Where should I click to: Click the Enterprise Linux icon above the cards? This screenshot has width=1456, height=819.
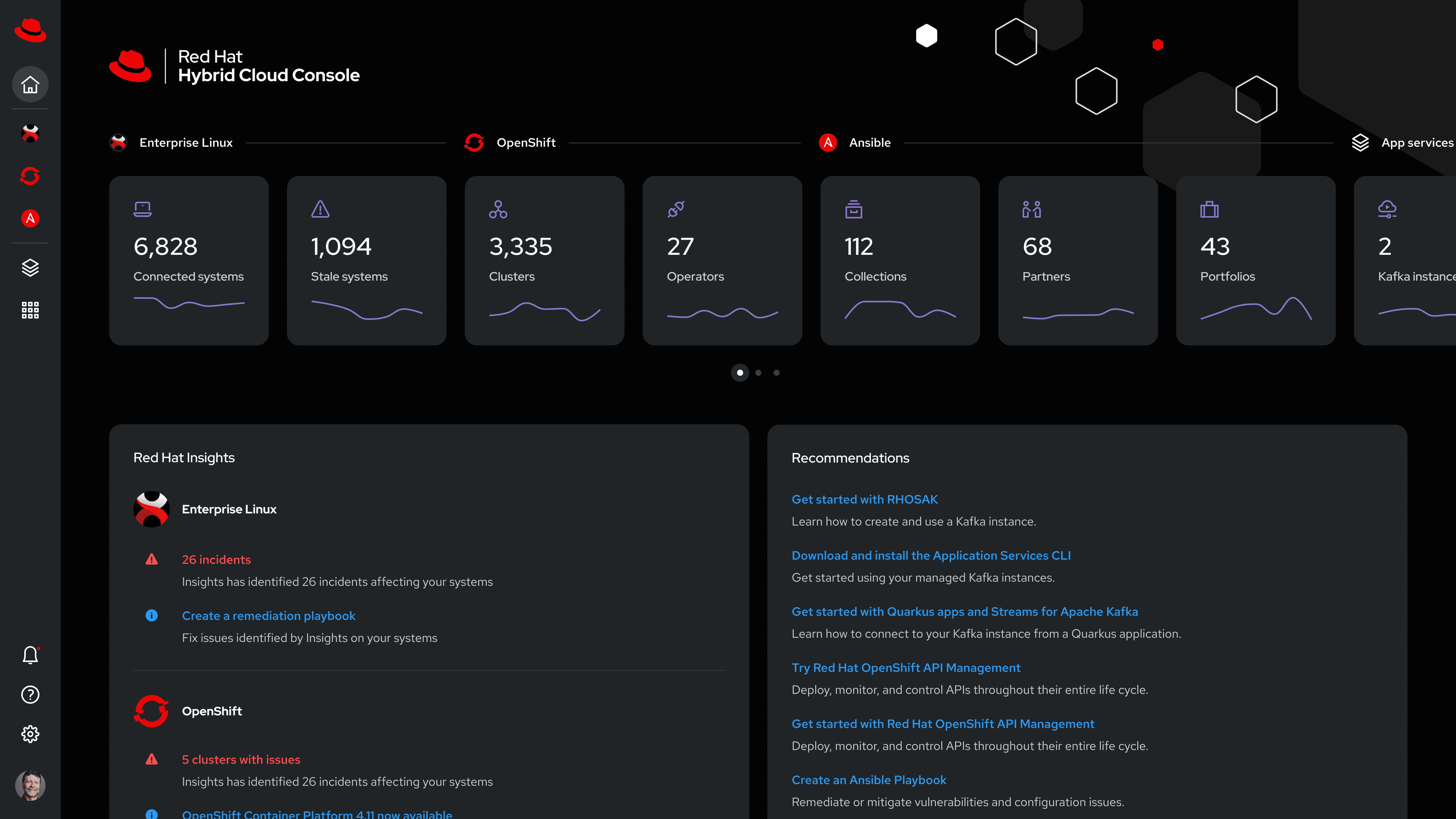(118, 143)
